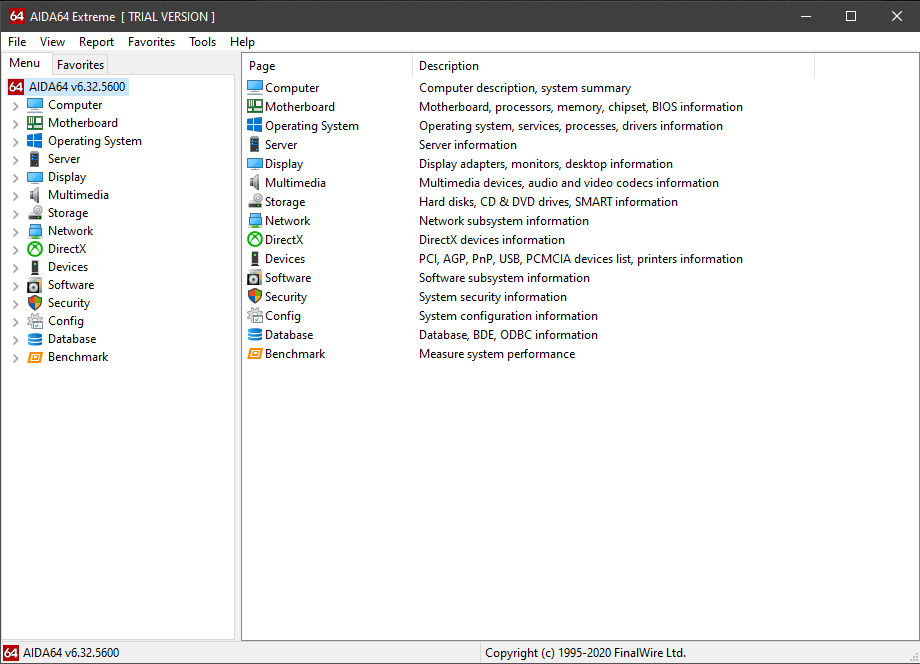Select the AIDA64 v6.32.5600 root tree item

(77, 87)
